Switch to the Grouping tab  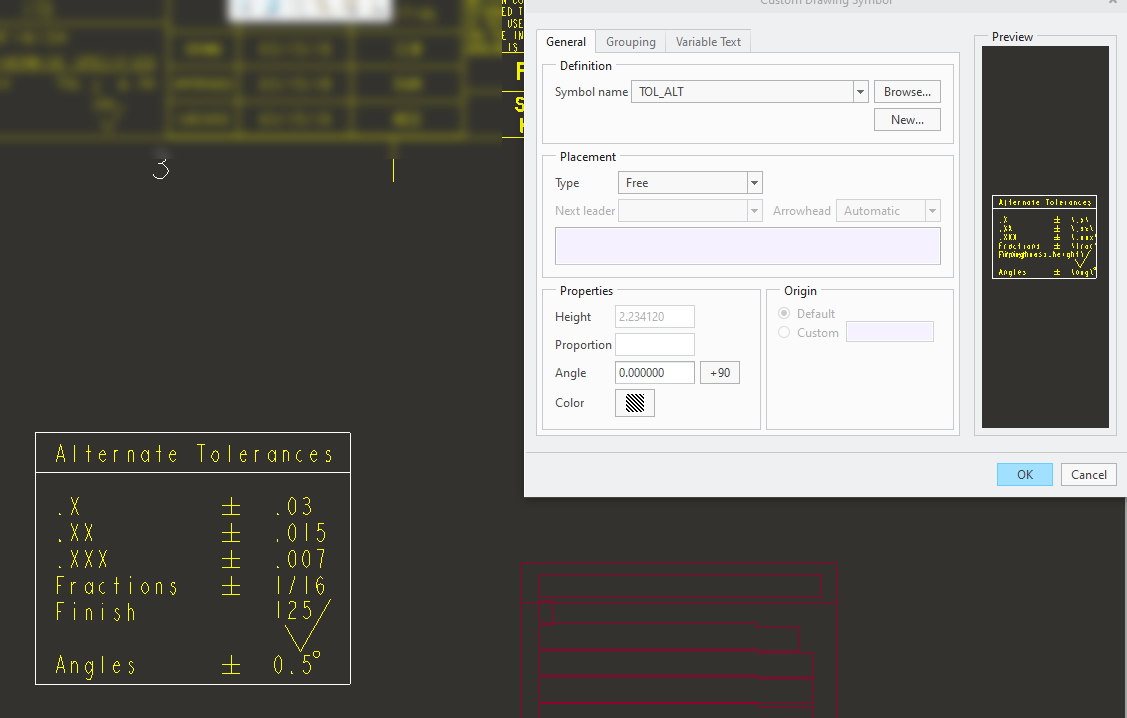point(630,41)
